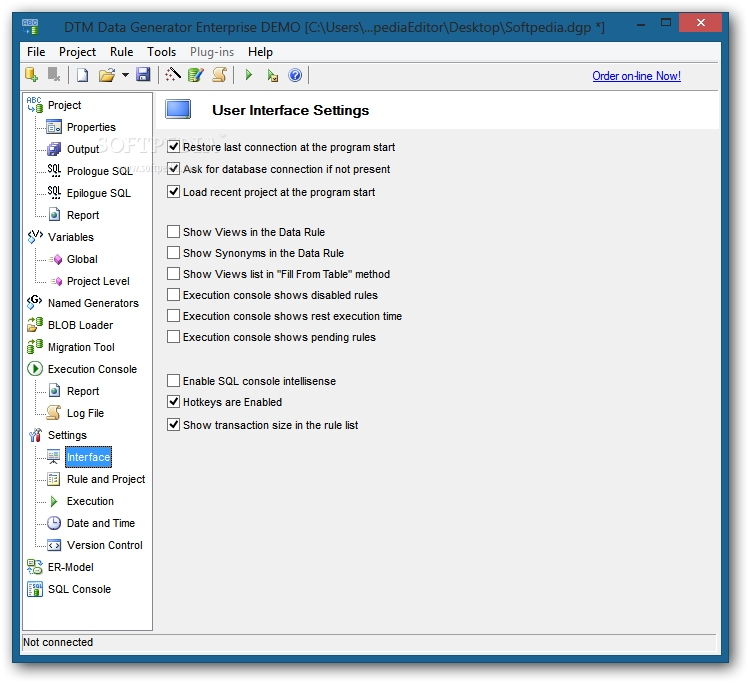
Task: Select the Project root tree node
Action: click(x=64, y=105)
